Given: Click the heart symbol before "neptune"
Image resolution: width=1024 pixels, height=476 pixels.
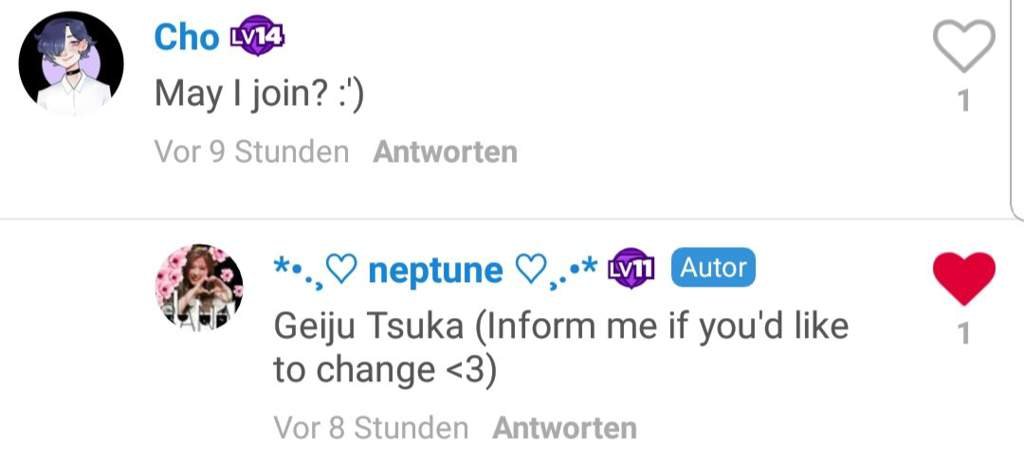Looking at the screenshot, I should coord(341,270).
